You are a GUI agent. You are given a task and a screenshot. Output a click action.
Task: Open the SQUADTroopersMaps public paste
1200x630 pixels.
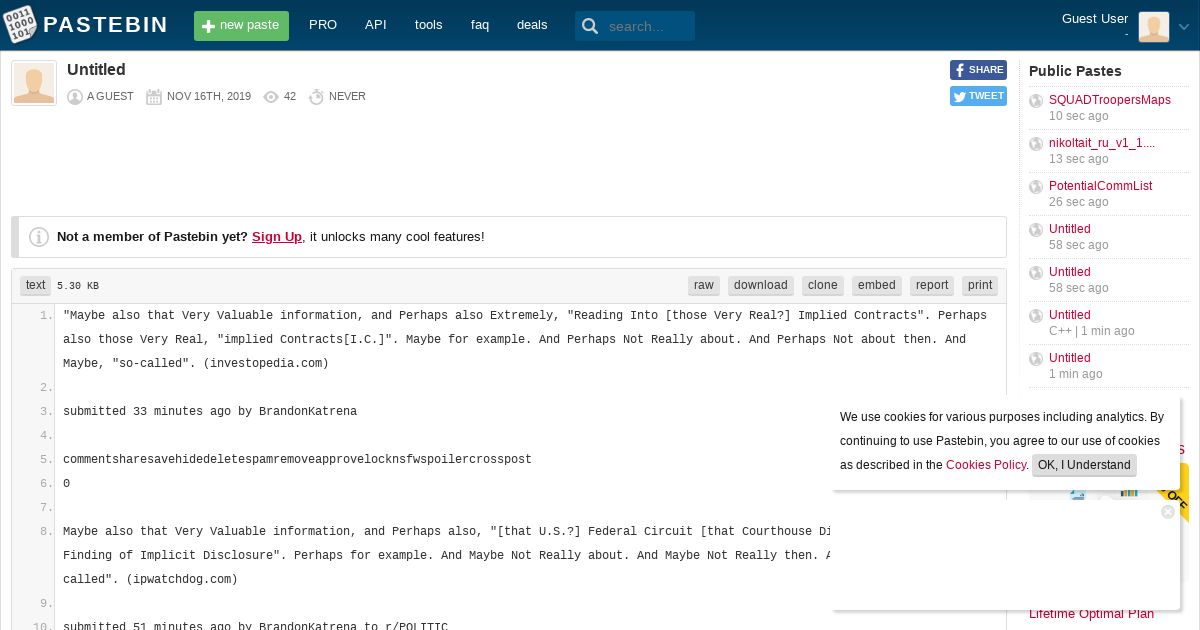coord(1110,100)
